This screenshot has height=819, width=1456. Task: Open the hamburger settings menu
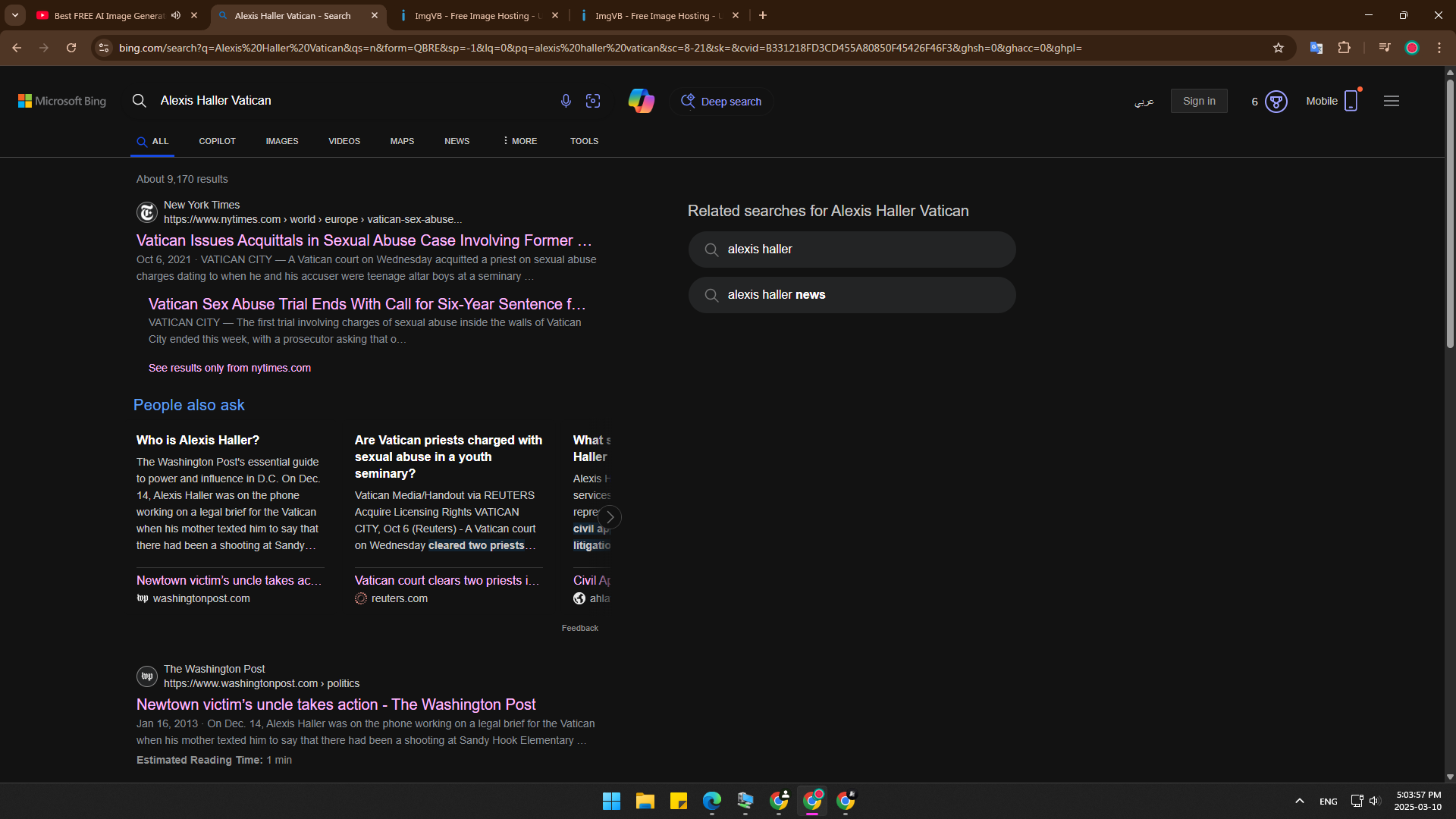click(x=1392, y=101)
